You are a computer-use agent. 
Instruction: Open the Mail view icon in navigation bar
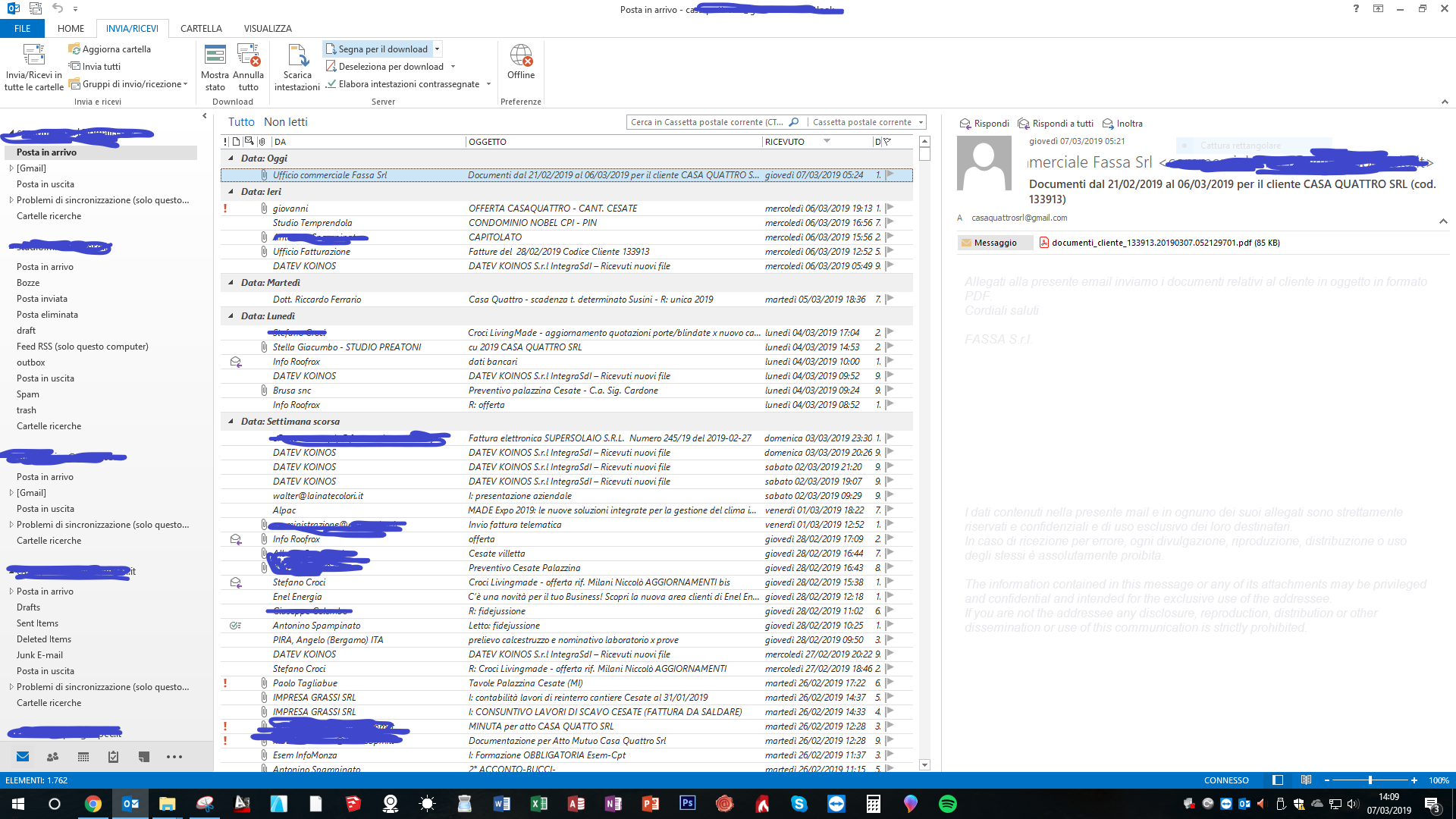point(23,757)
